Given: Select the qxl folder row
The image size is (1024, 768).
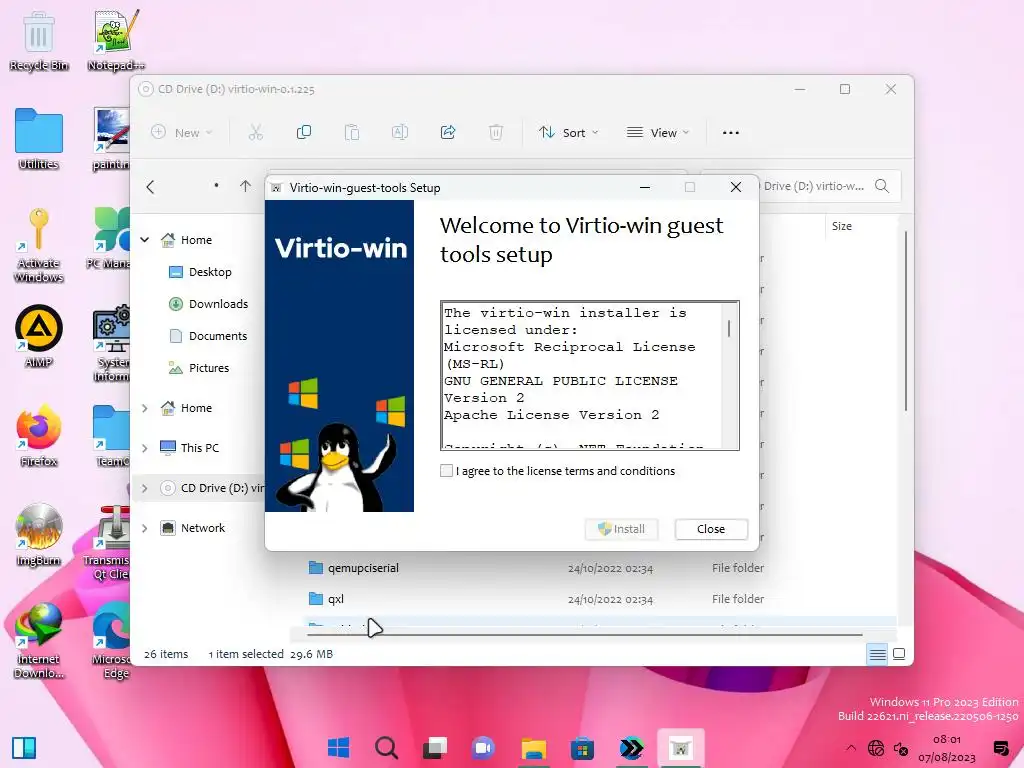Looking at the screenshot, I should coord(536,599).
